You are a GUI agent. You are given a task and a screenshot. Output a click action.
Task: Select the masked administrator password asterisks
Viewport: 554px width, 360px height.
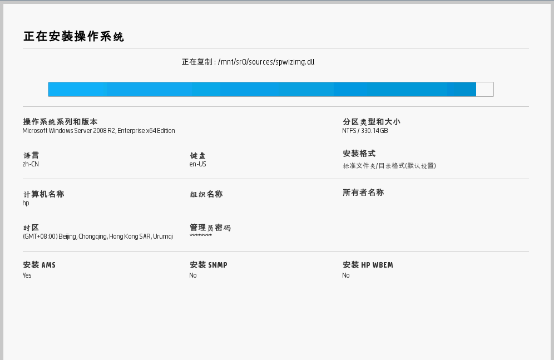pyautogui.click(x=201, y=236)
